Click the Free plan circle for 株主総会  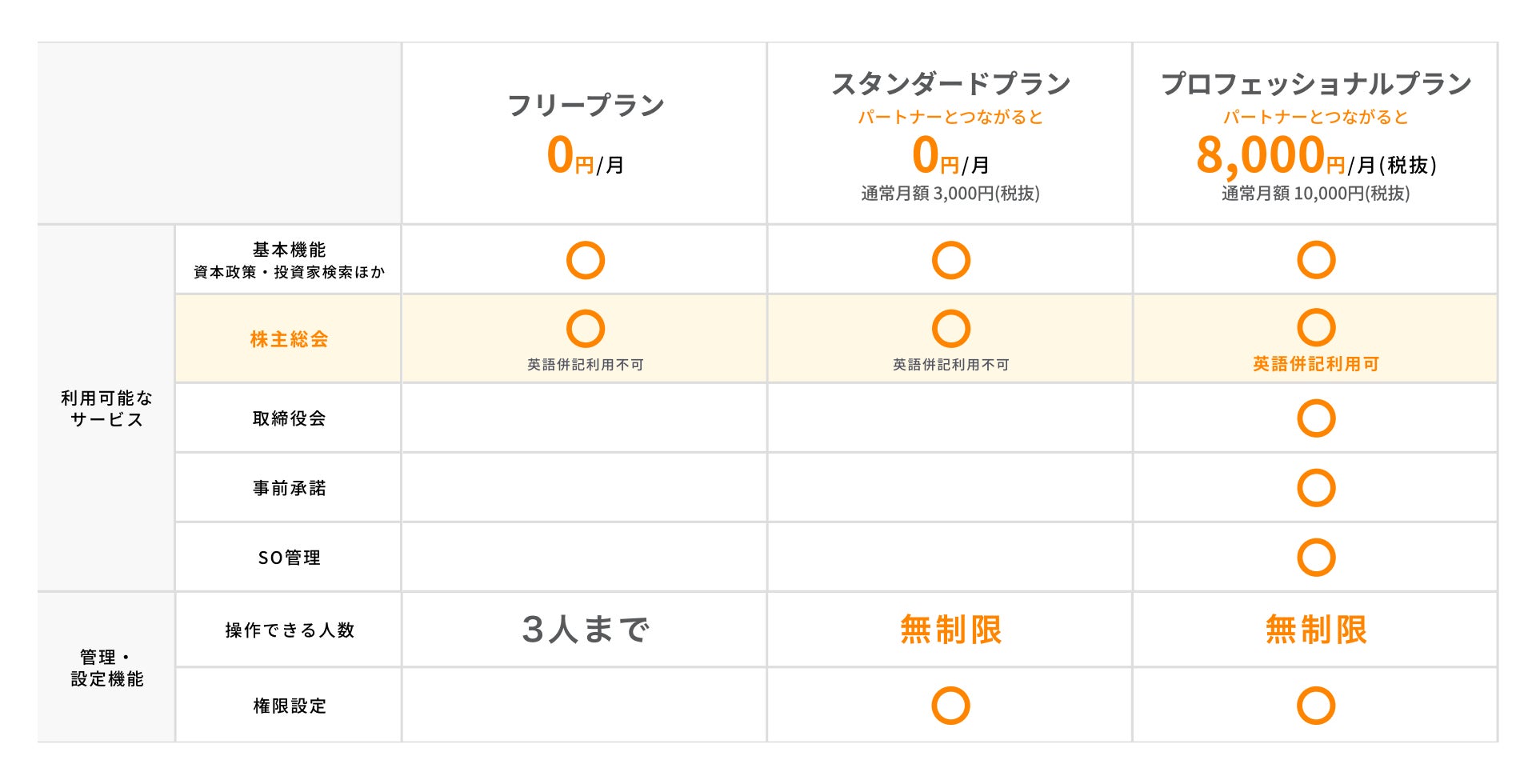click(586, 329)
